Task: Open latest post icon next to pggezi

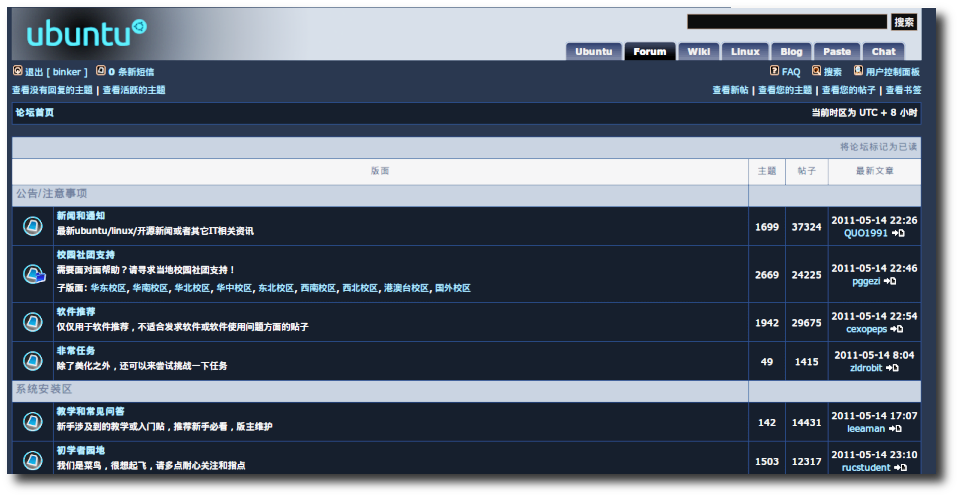Action: [890, 281]
